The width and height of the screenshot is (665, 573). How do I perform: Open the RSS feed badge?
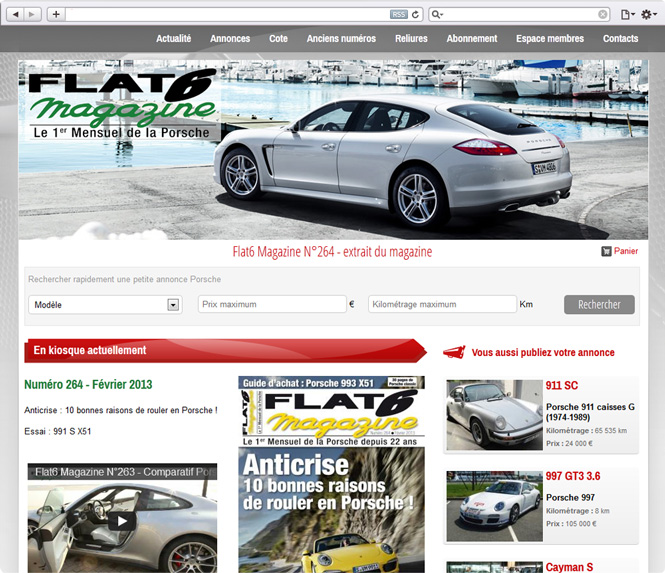[x=399, y=14]
